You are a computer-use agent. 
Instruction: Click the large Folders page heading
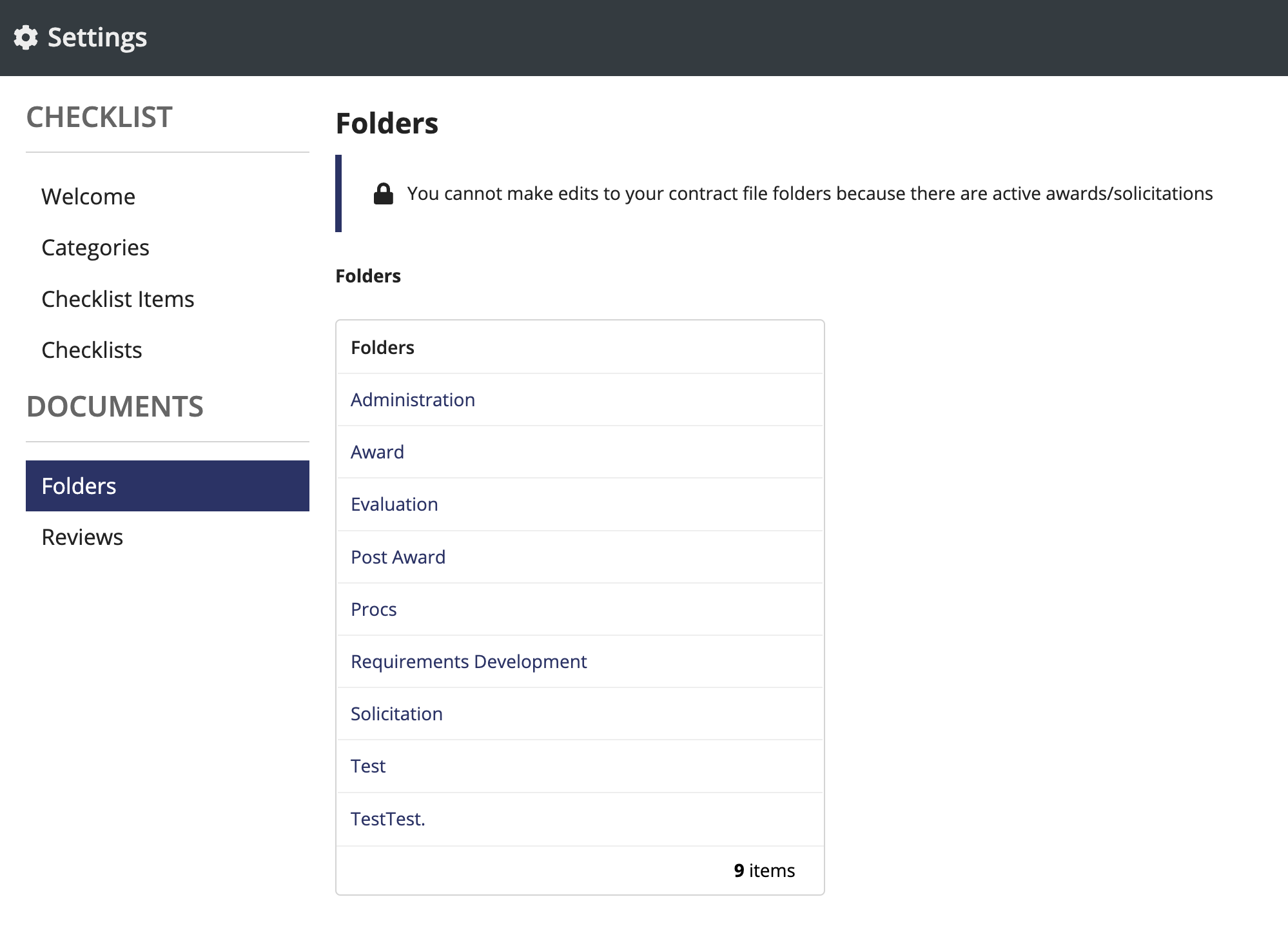point(387,123)
